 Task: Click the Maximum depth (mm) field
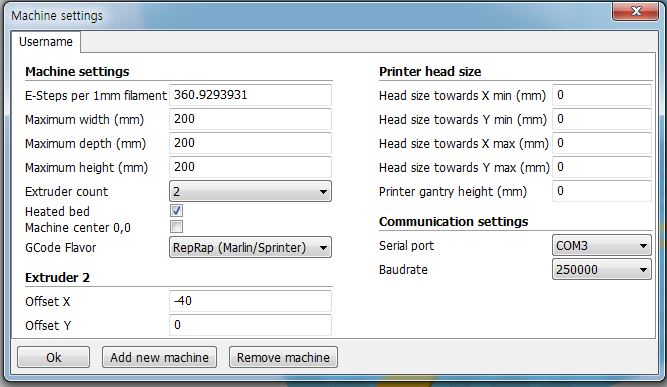(250, 143)
